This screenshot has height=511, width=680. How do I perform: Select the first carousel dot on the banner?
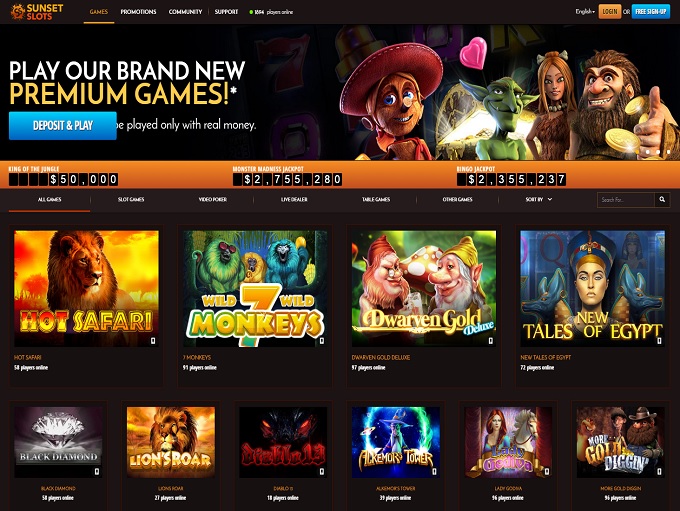coord(647,152)
